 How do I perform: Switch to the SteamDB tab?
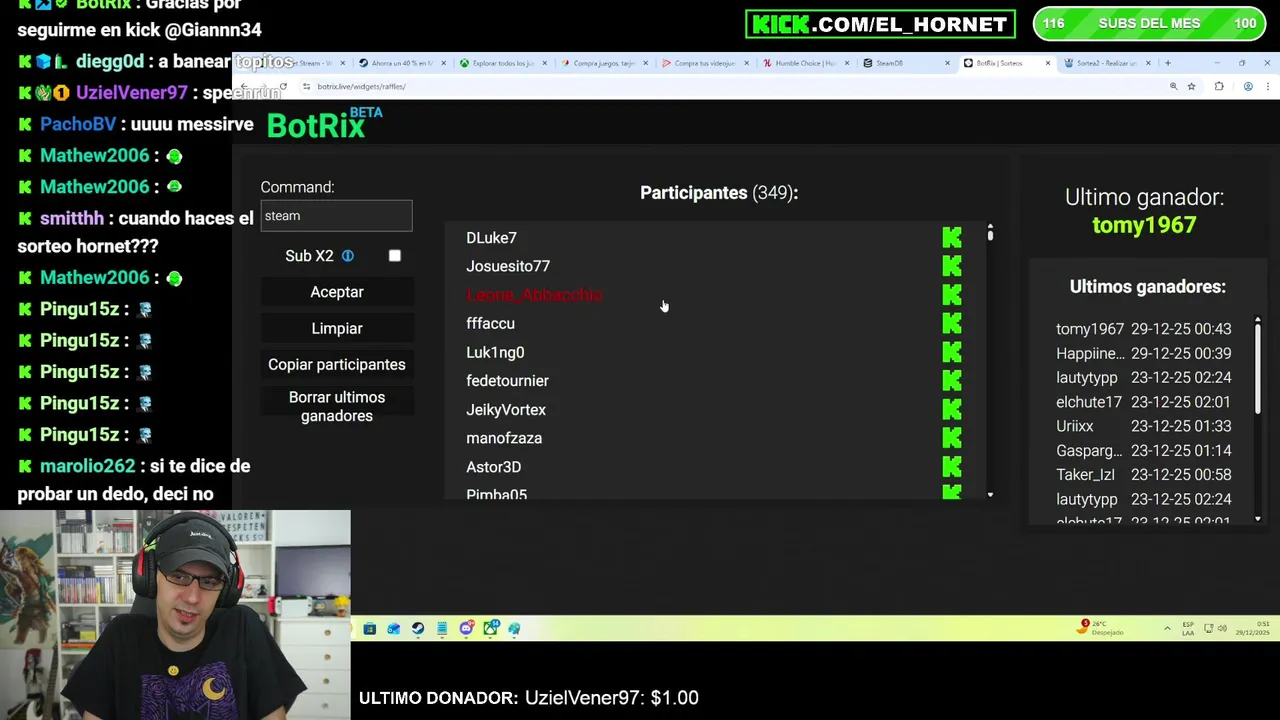(907, 63)
